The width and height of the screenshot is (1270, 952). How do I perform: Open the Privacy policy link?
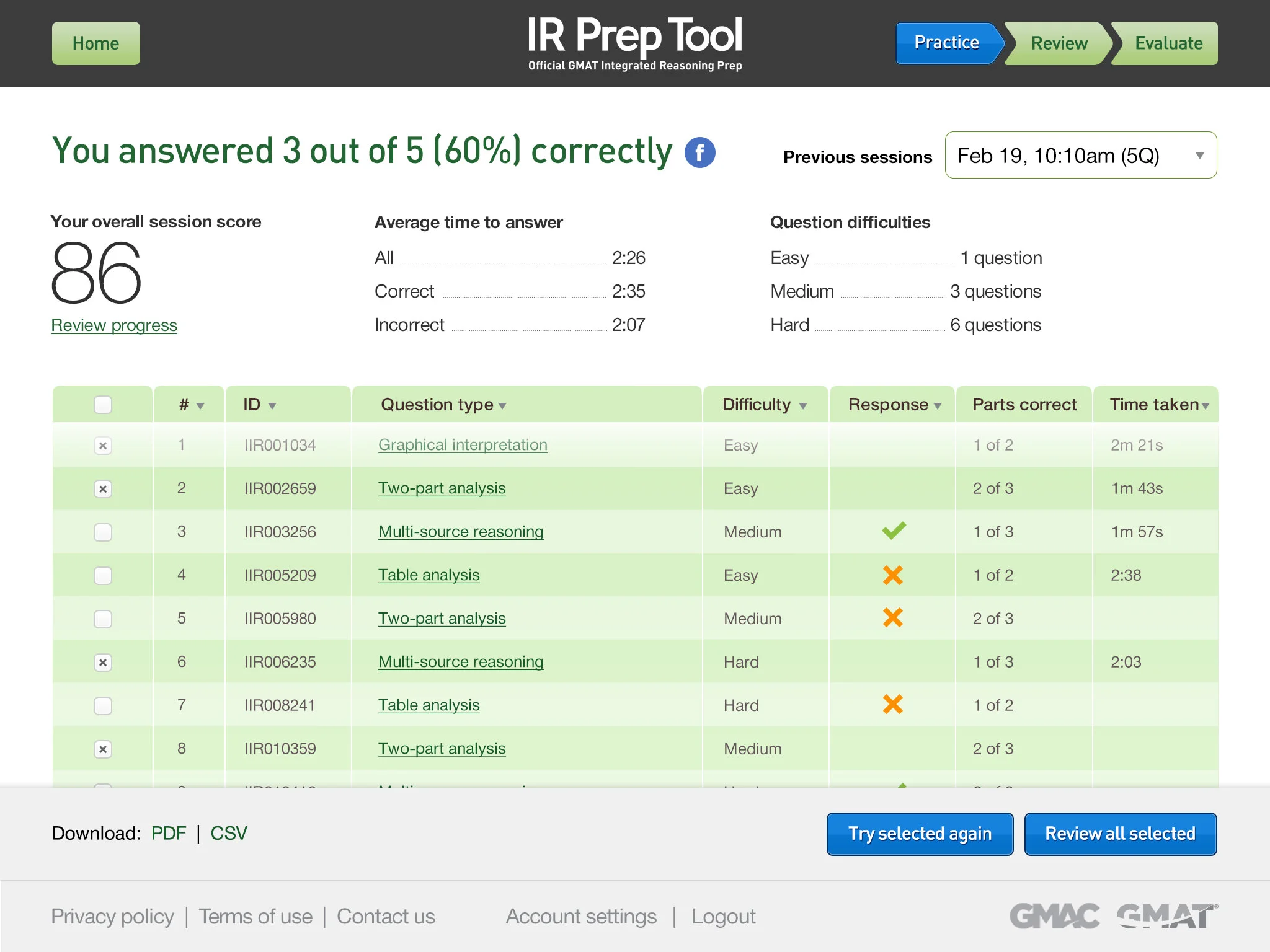tap(112, 917)
